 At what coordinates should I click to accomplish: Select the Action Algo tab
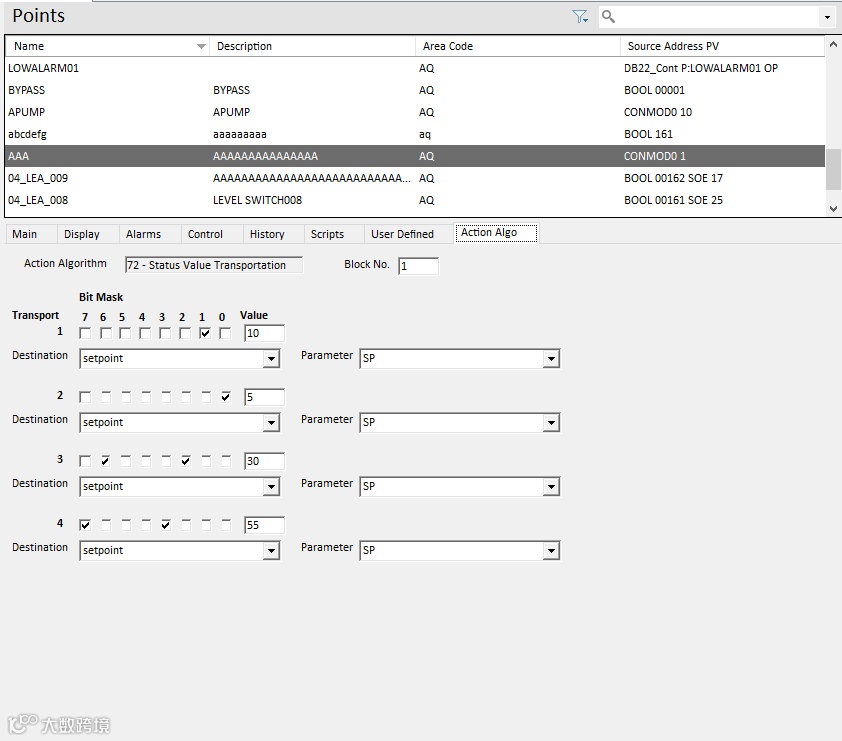(496, 233)
